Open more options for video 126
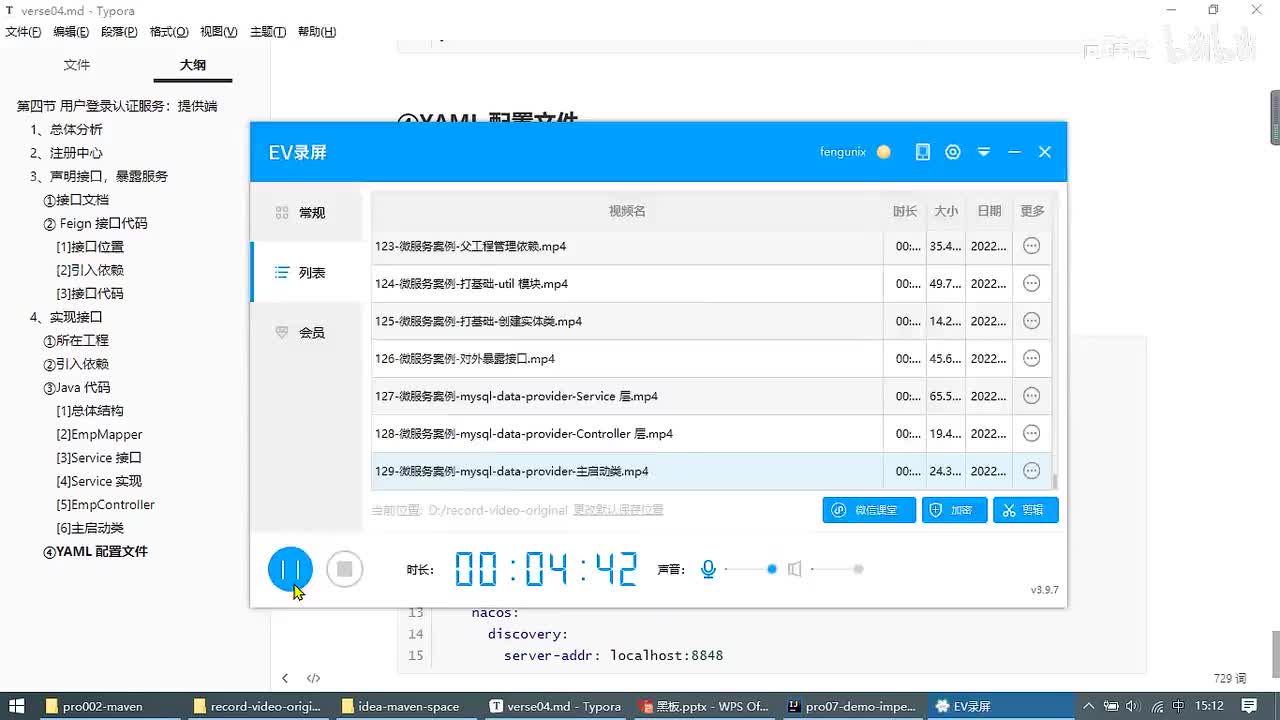 (x=1032, y=358)
